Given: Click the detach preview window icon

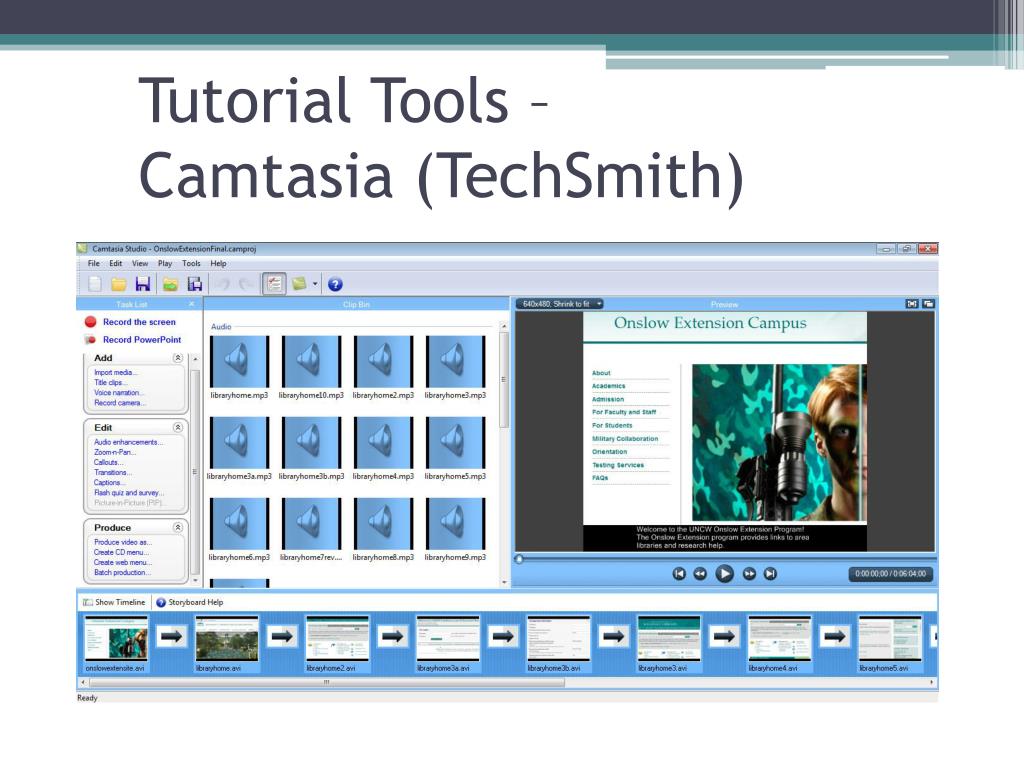Looking at the screenshot, I should 928,304.
